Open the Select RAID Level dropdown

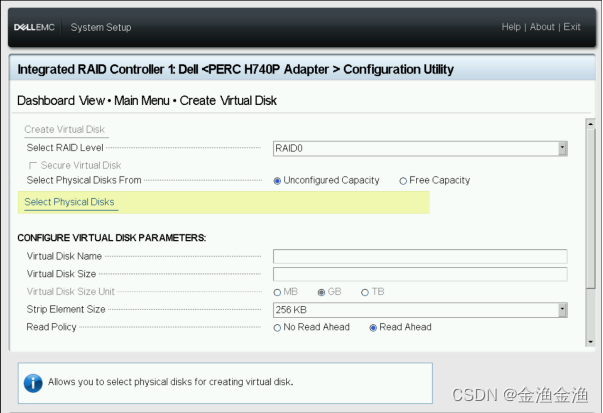420,148
